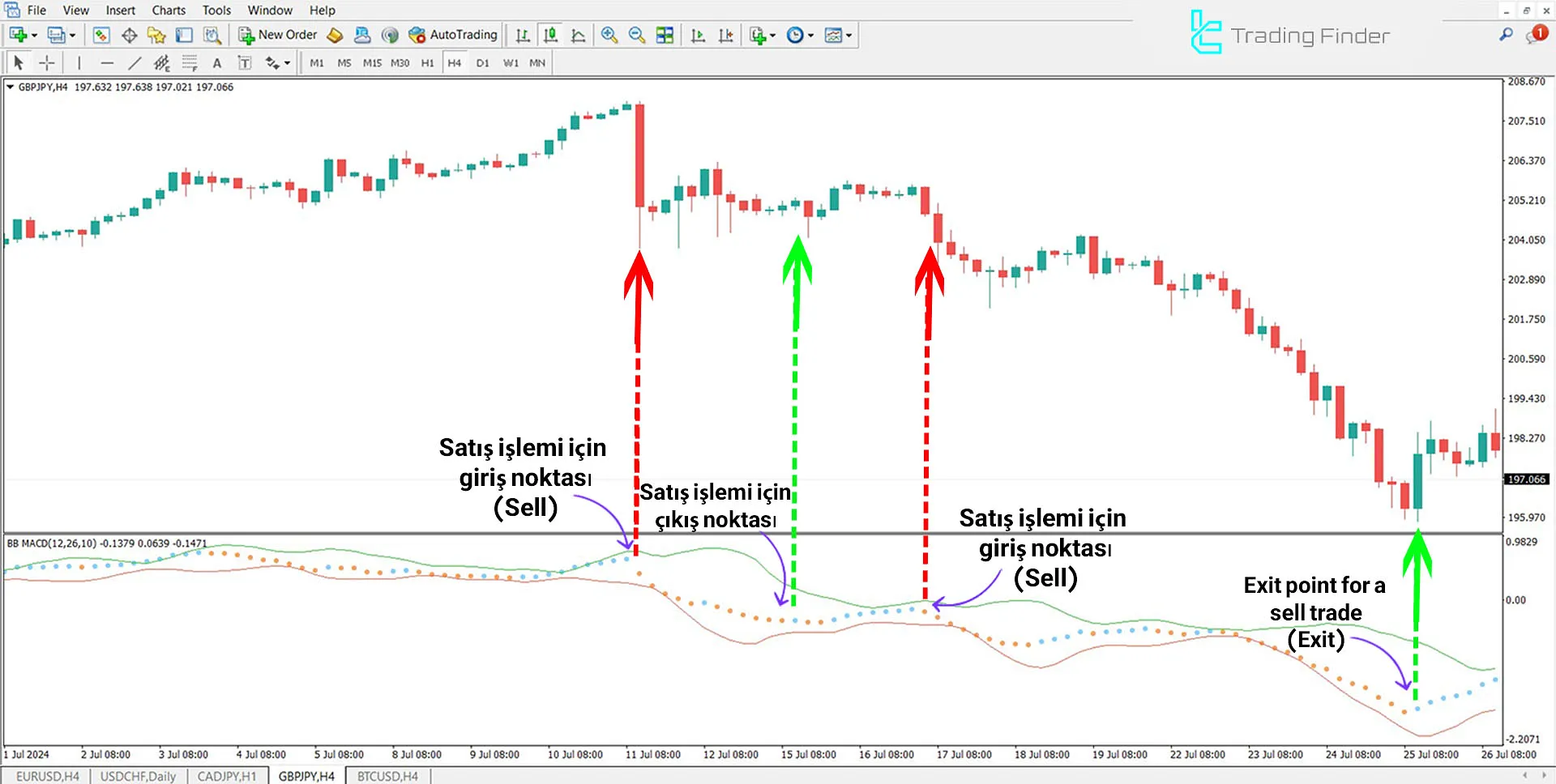Toggle AutoTrading on
Screen dimensions: 1556x784
[454, 35]
